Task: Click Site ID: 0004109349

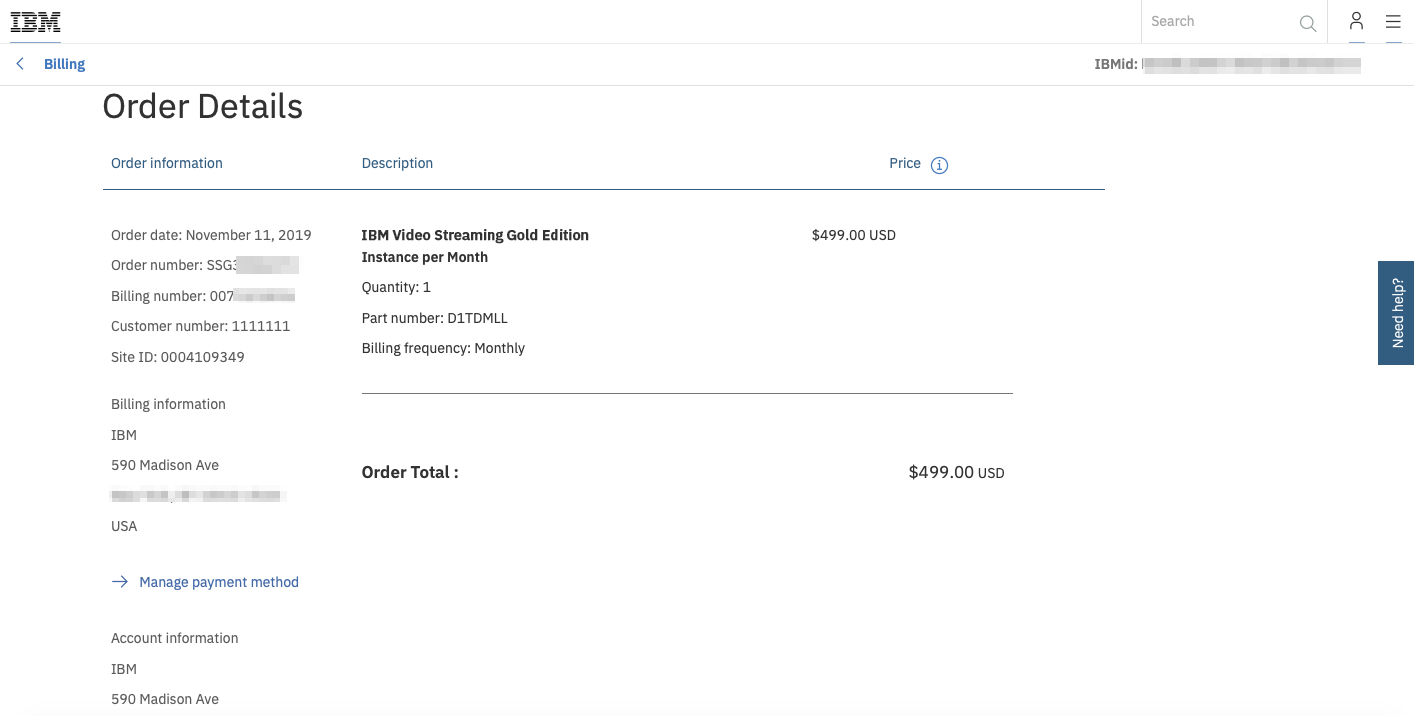Action: click(178, 357)
